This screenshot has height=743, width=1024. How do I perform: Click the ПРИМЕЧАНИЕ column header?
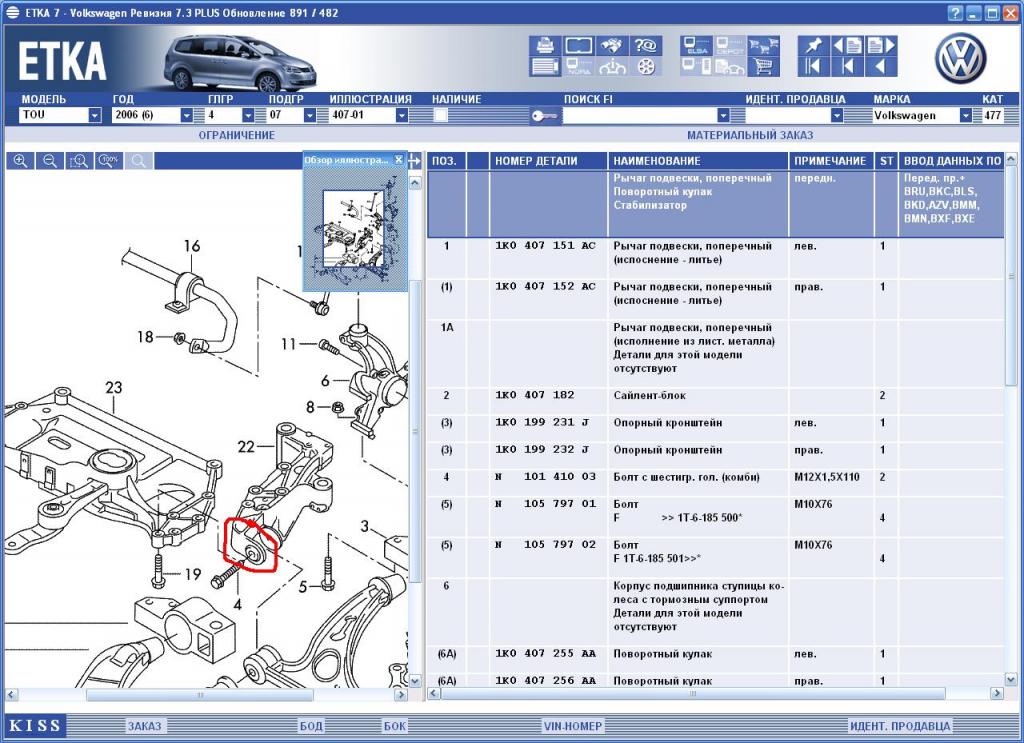(831, 161)
